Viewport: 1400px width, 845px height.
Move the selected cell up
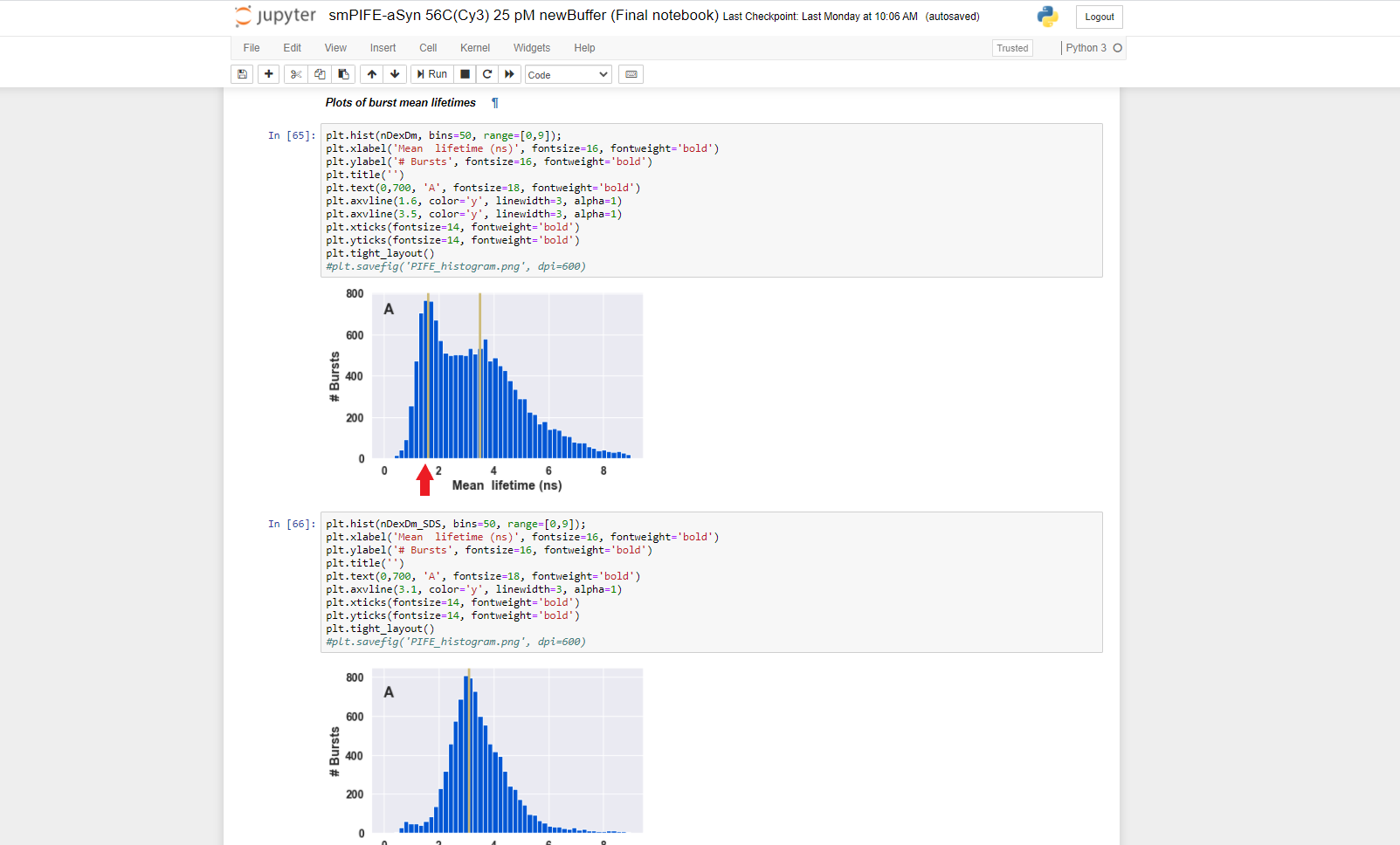(372, 74)
